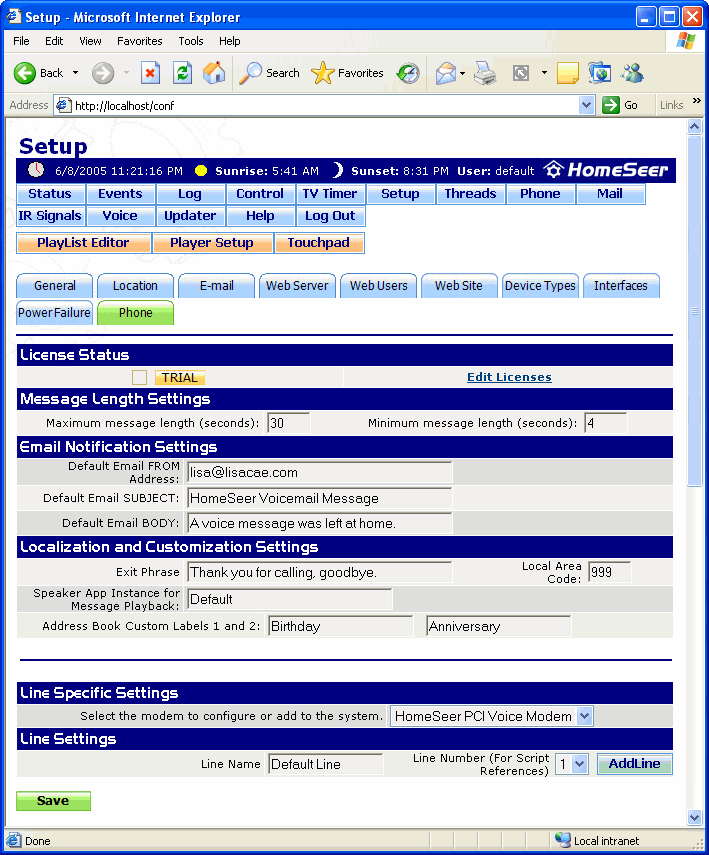Viewport: 709px width, 855px height.
Task: Open the TV Timer button
Action: tap(330, 194)
